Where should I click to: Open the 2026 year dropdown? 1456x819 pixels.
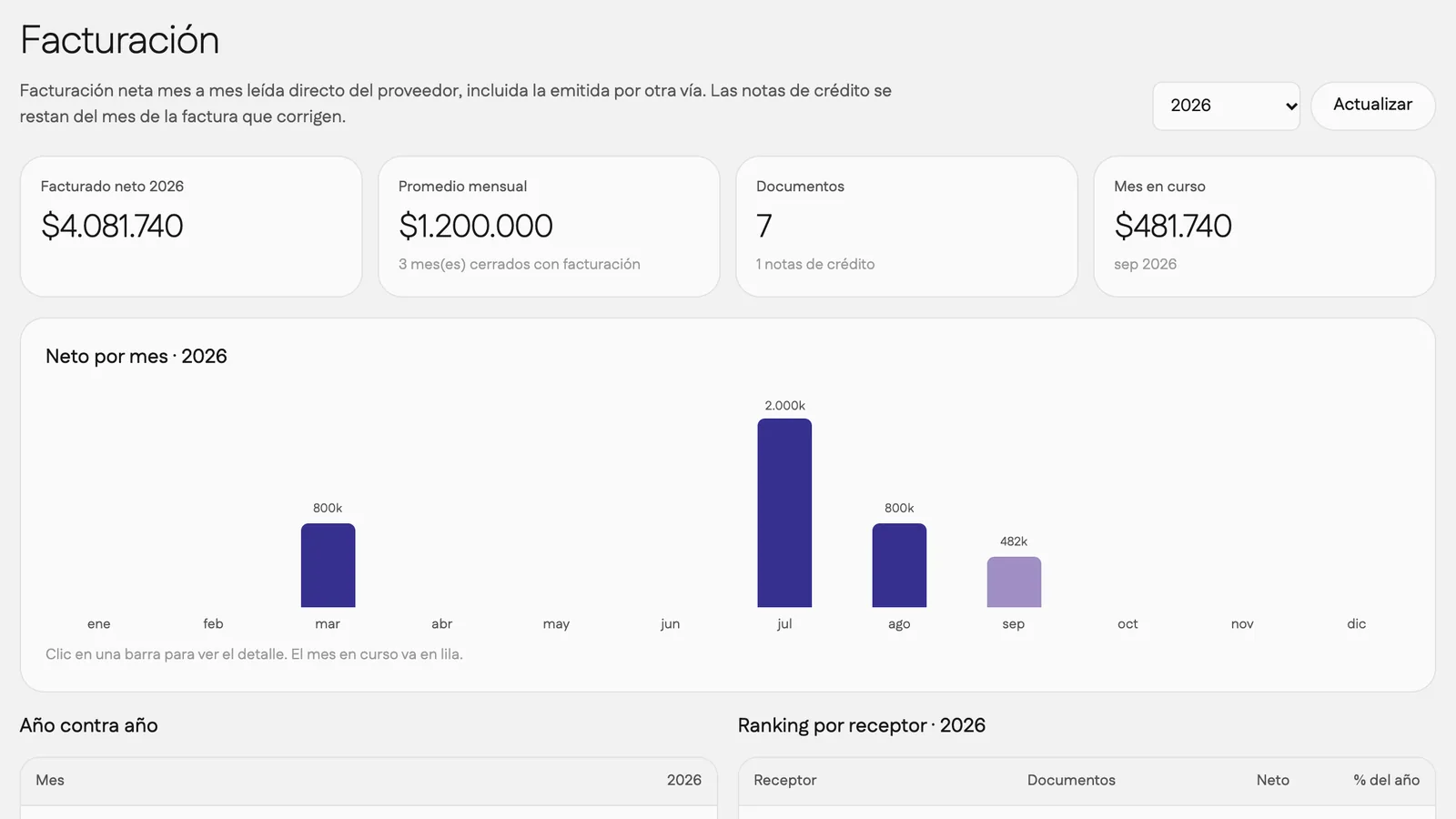(1226, 106)
